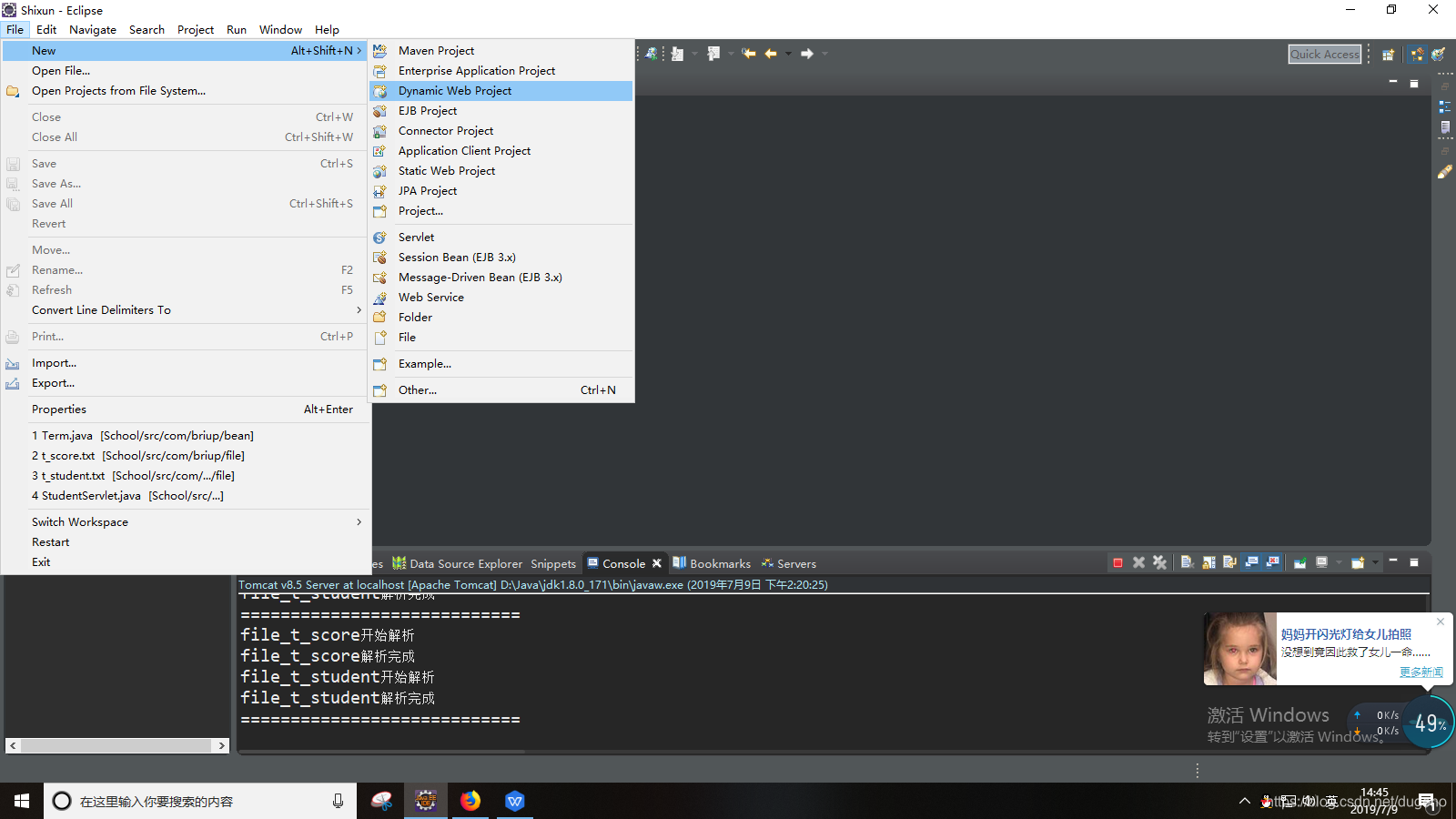This screenshot has height=819, width=1456.
Task: Switch to the rightmost perspective icon
Action: coord(1438,55)
